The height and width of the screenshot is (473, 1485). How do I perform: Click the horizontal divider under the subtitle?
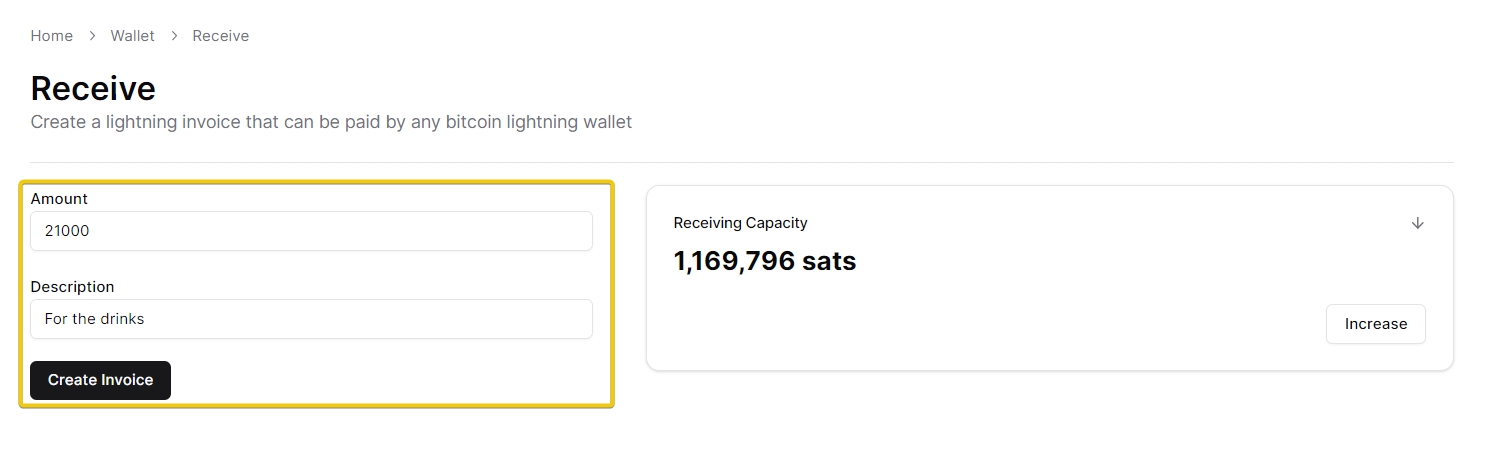coord(742,162)
